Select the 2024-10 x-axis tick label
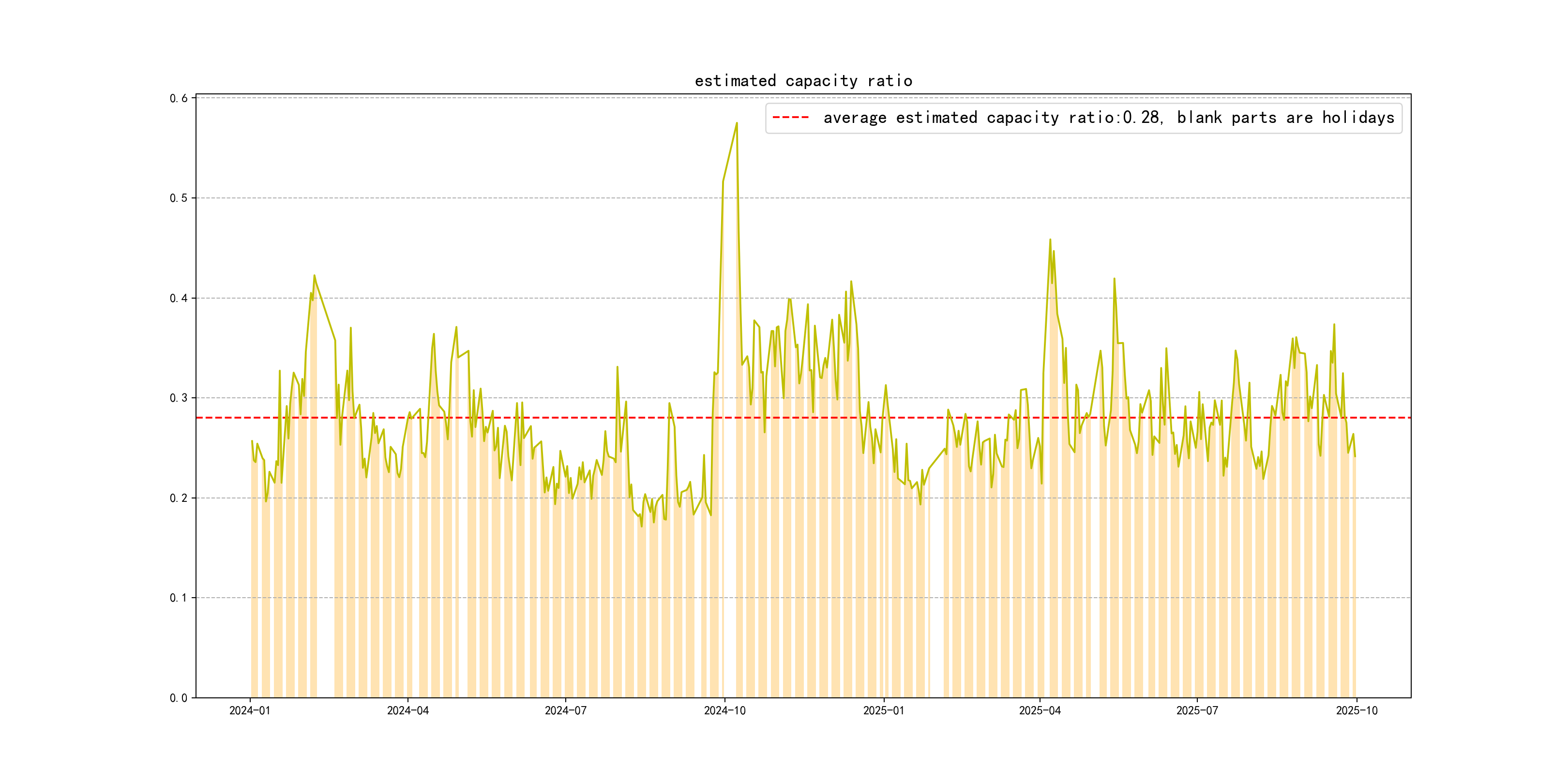This screenshot has width=1568, height=784. coord(724,710)
